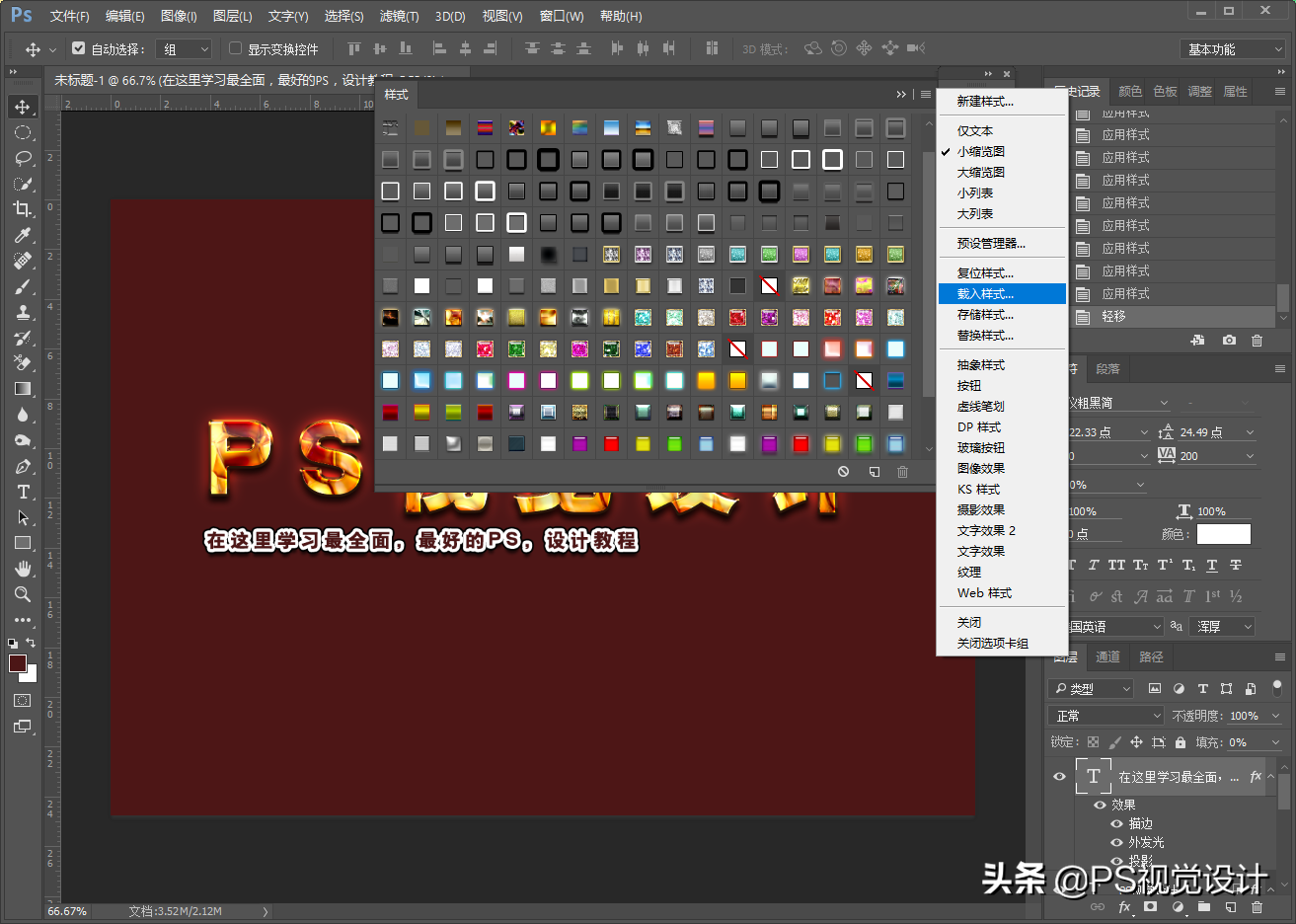
Task: Select the Eraser tool
Action: 22,363
